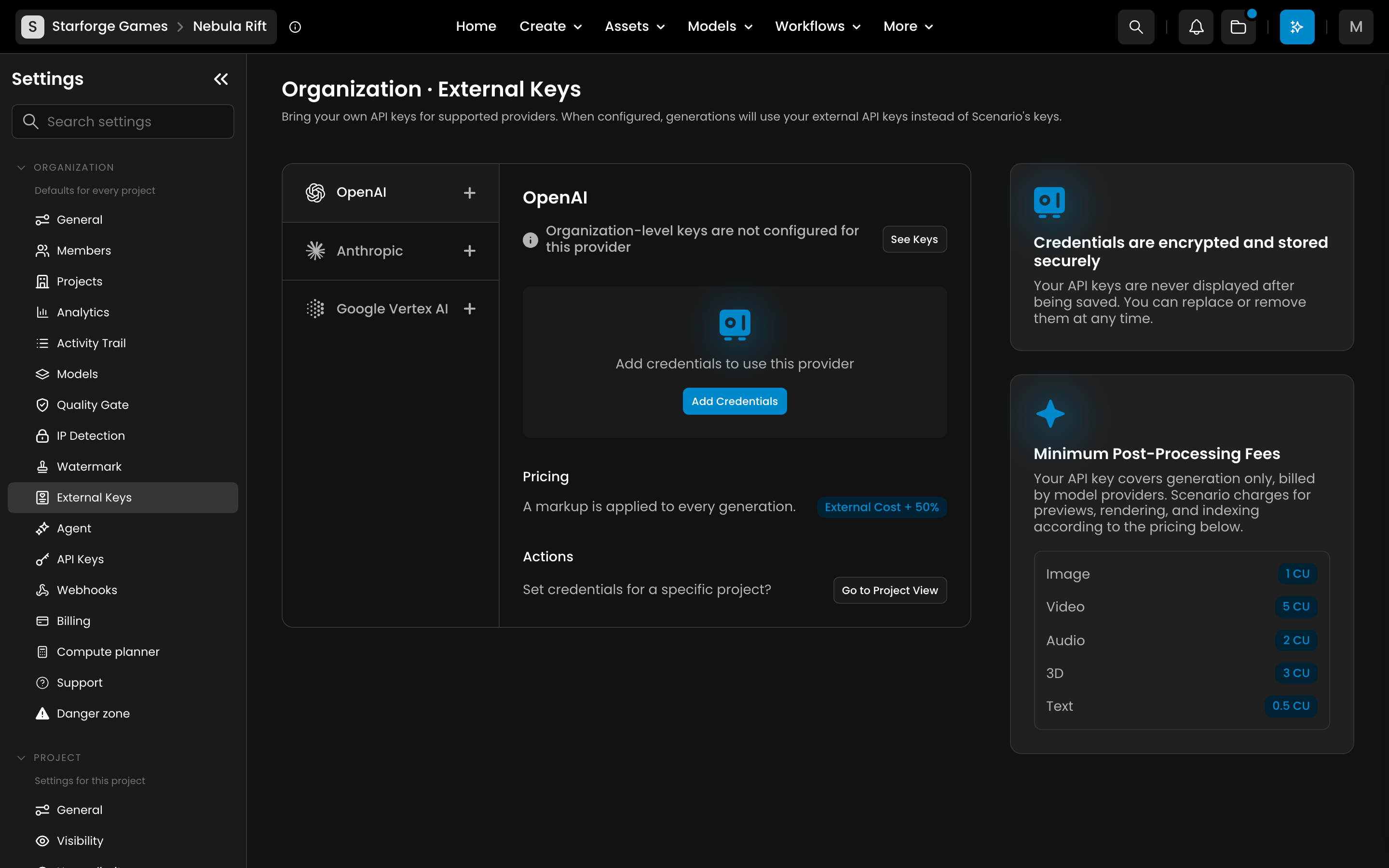Open Webhooks settings

click(123, 590)
